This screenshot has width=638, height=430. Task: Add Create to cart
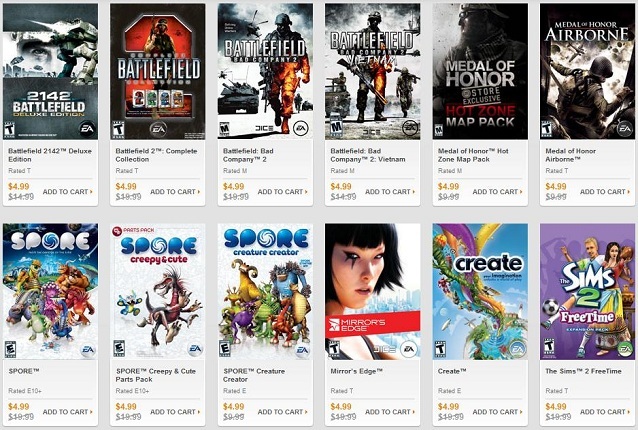coord(497,412)
